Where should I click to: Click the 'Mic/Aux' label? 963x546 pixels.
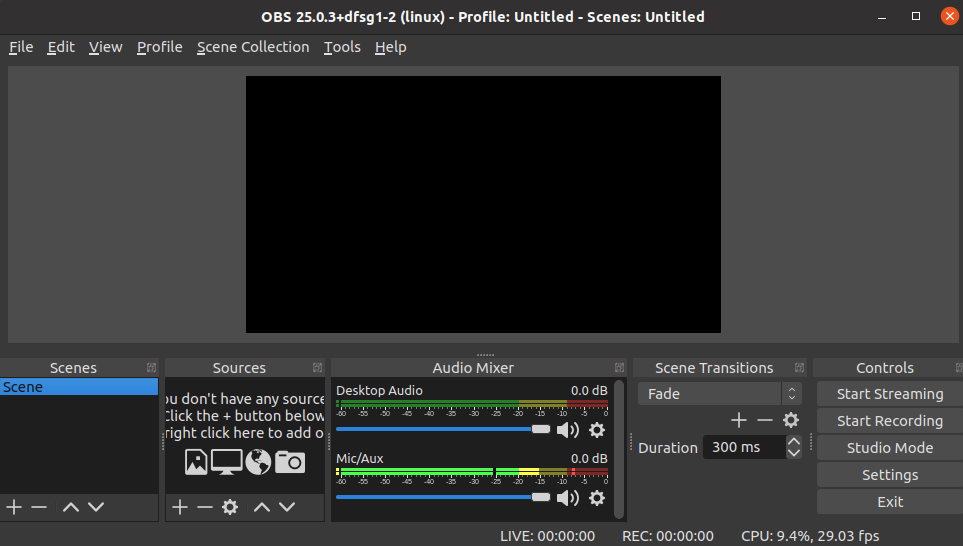tap(359, 459)
